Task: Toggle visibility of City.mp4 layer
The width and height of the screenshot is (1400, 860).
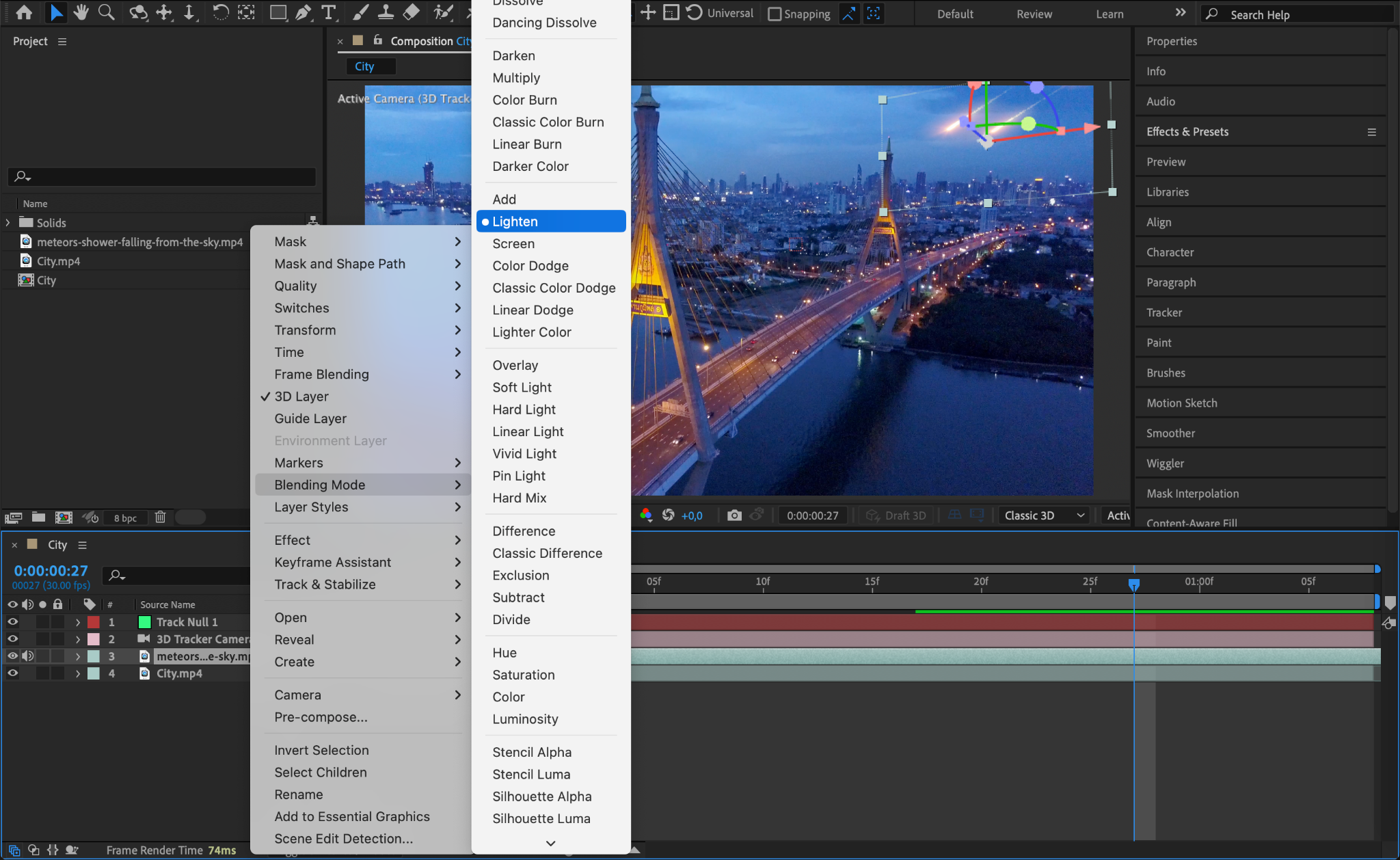Action: (x=12, y=673)
